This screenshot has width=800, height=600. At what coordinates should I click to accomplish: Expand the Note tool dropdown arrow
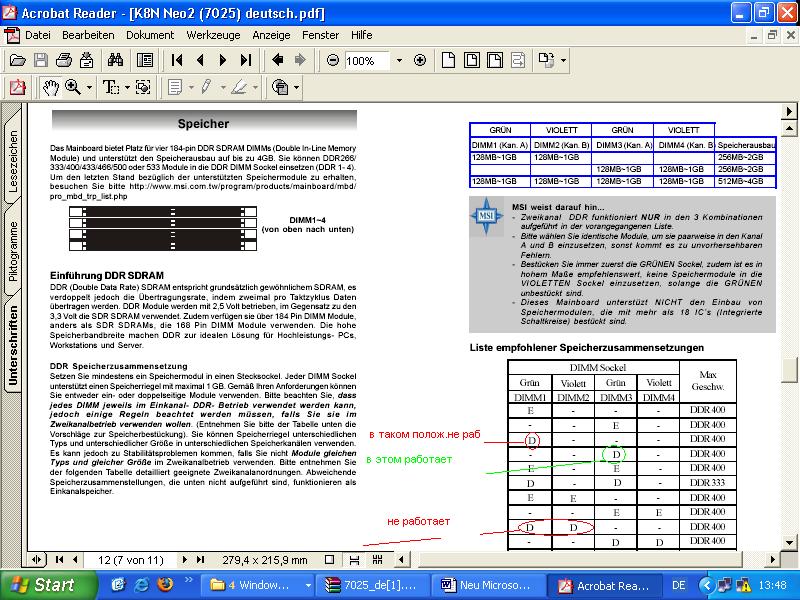(x=191, y=87)
